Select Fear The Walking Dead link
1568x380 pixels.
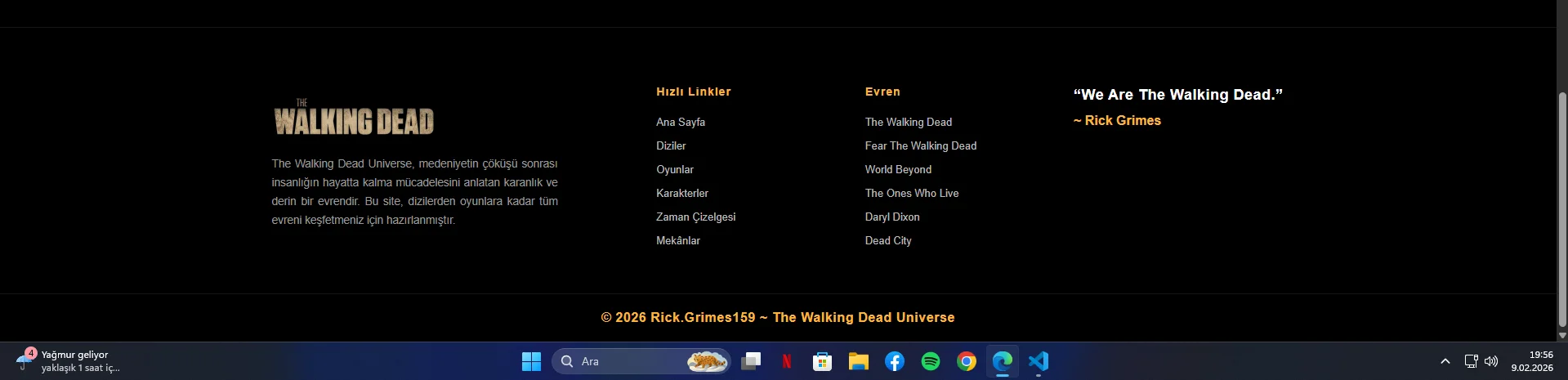point(920,145)
